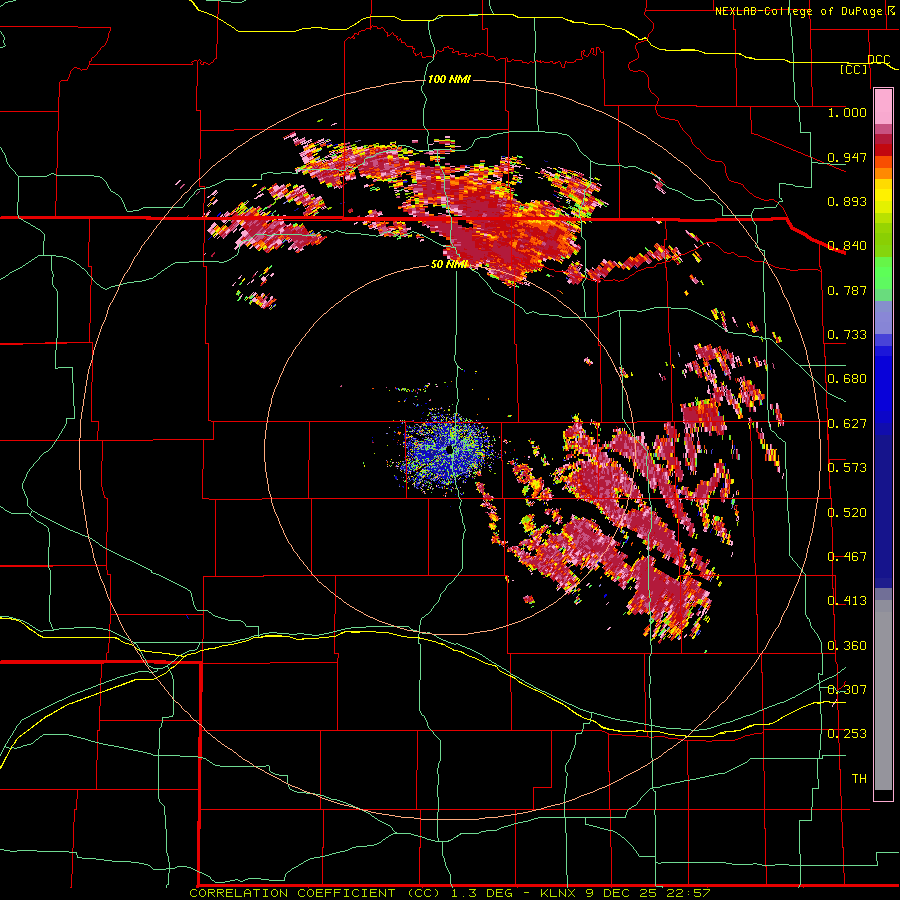The image size is (900, 900).
Task: Click the 0.253 scale value
Action: tap(847, 734)
